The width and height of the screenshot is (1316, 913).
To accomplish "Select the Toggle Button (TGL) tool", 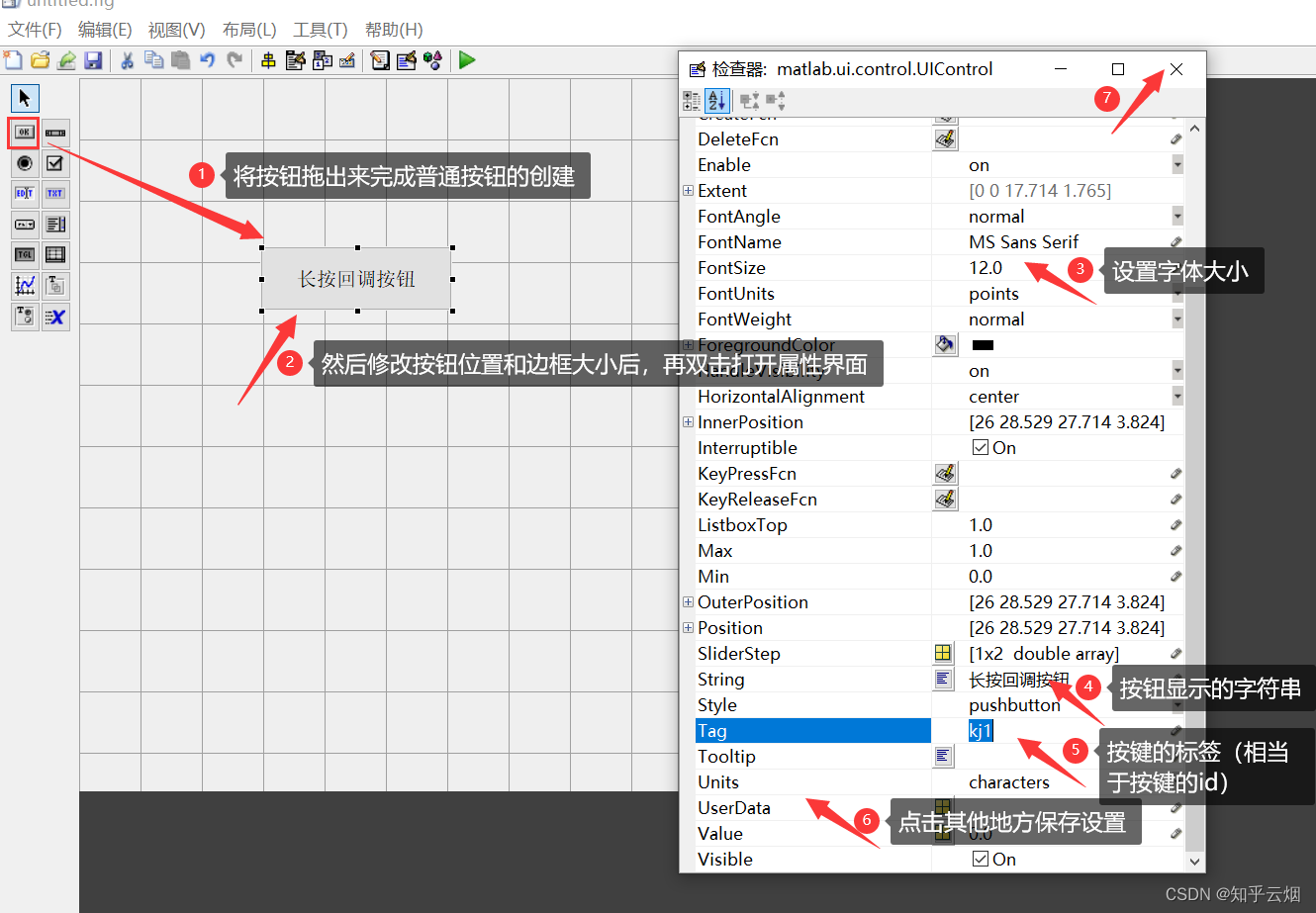I will pos(24,254).
